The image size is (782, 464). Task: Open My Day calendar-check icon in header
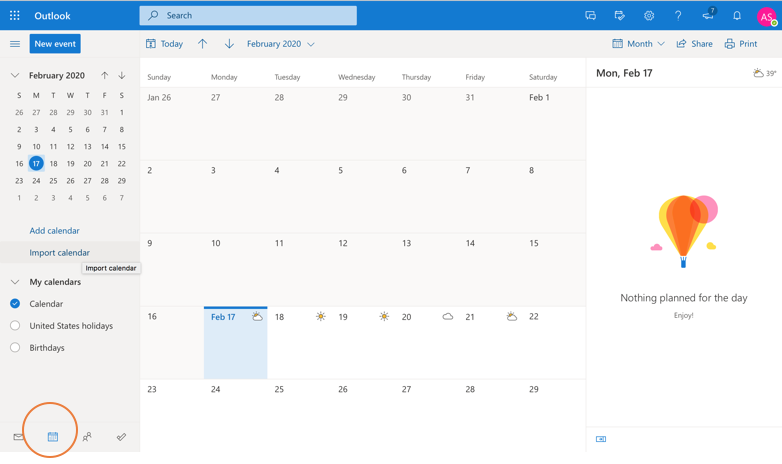[619, 15]
